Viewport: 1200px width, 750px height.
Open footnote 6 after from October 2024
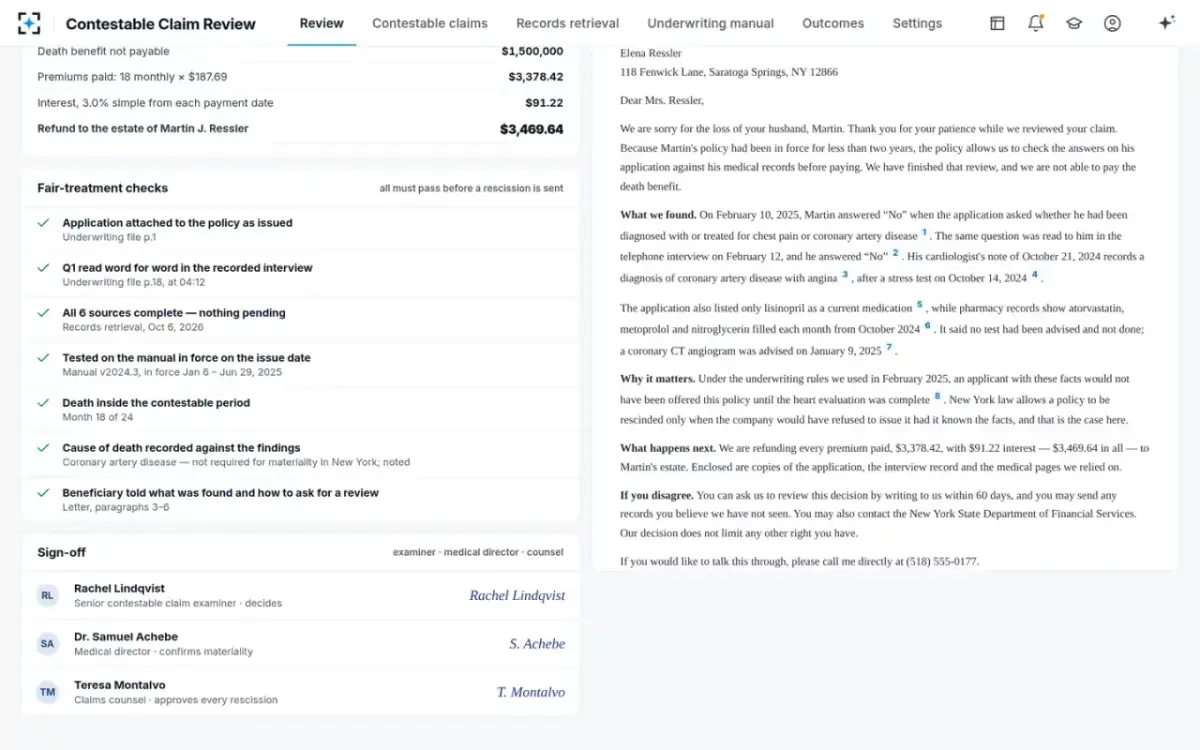pos(927,325)
